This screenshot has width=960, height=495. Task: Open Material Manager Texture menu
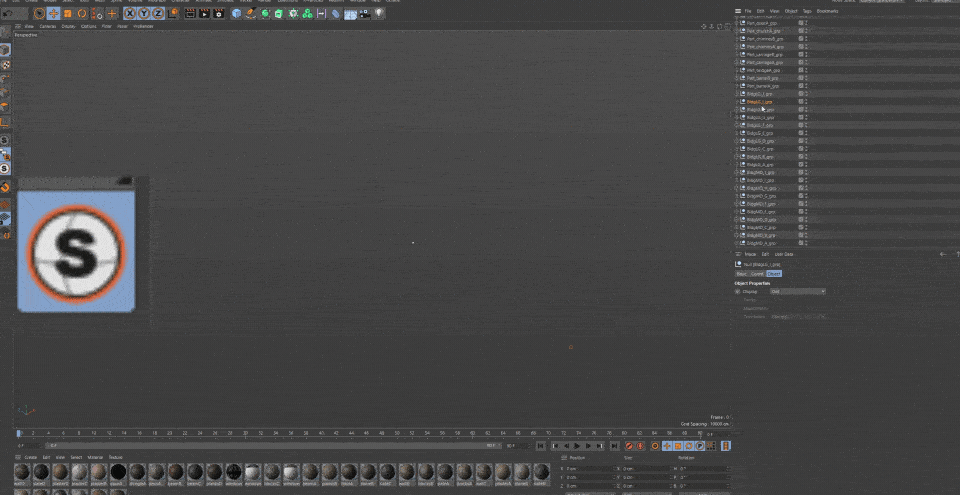(x=115, y=457)
